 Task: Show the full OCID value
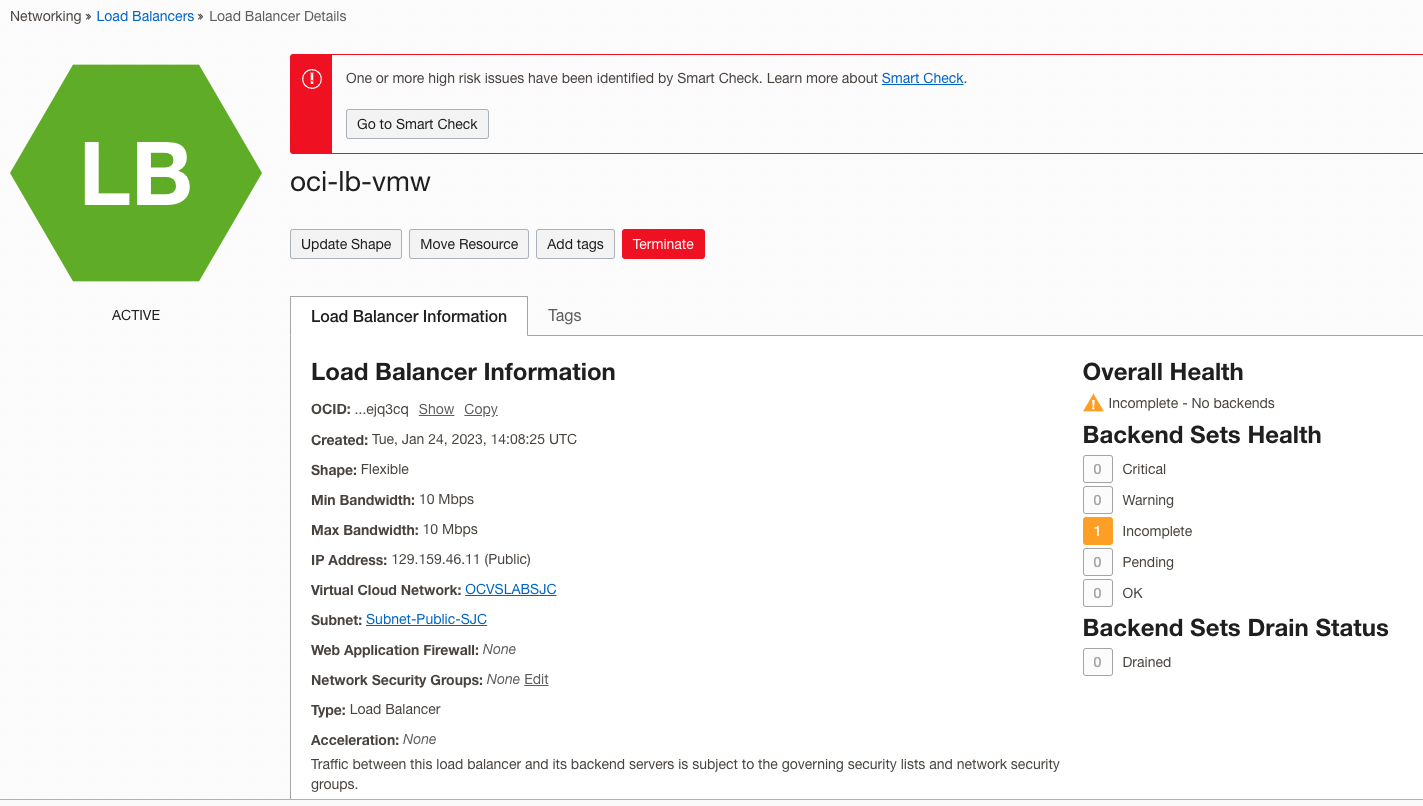pos(436,409)
